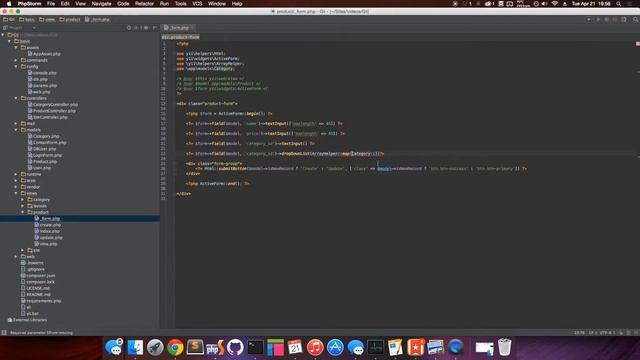Expand the commands folder
Image resolution: width=640 pixels, height=360 pixels.
(16, 60)
